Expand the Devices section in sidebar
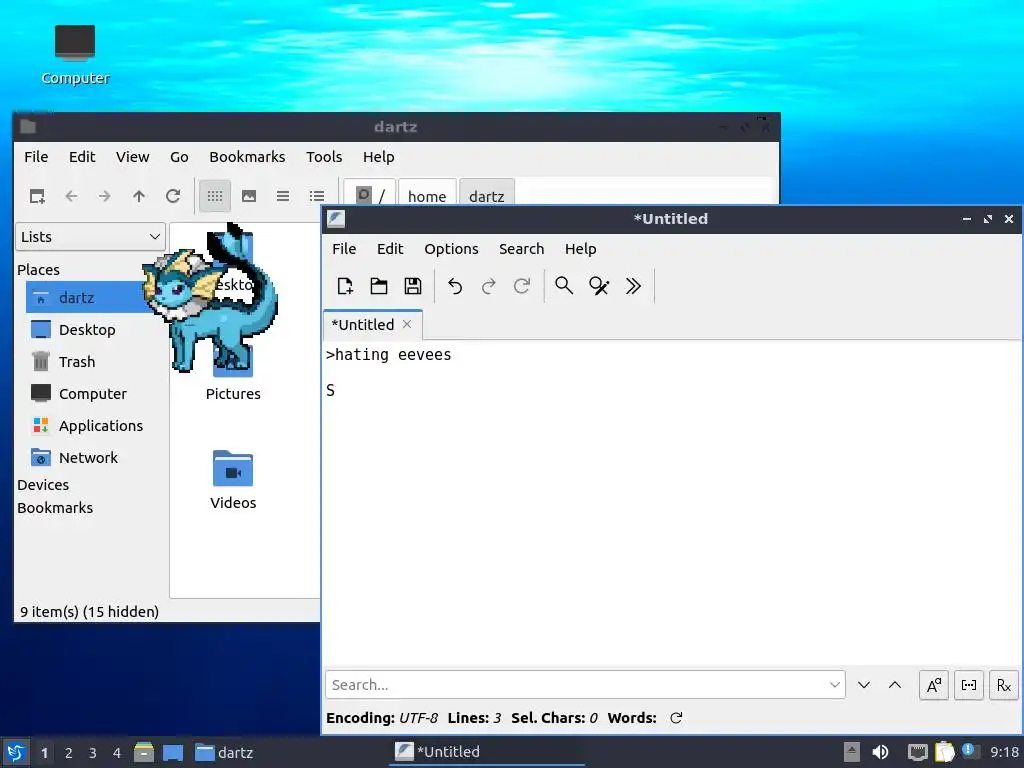Viewport: 1024px width, 768px height. [x=43, y=485]
